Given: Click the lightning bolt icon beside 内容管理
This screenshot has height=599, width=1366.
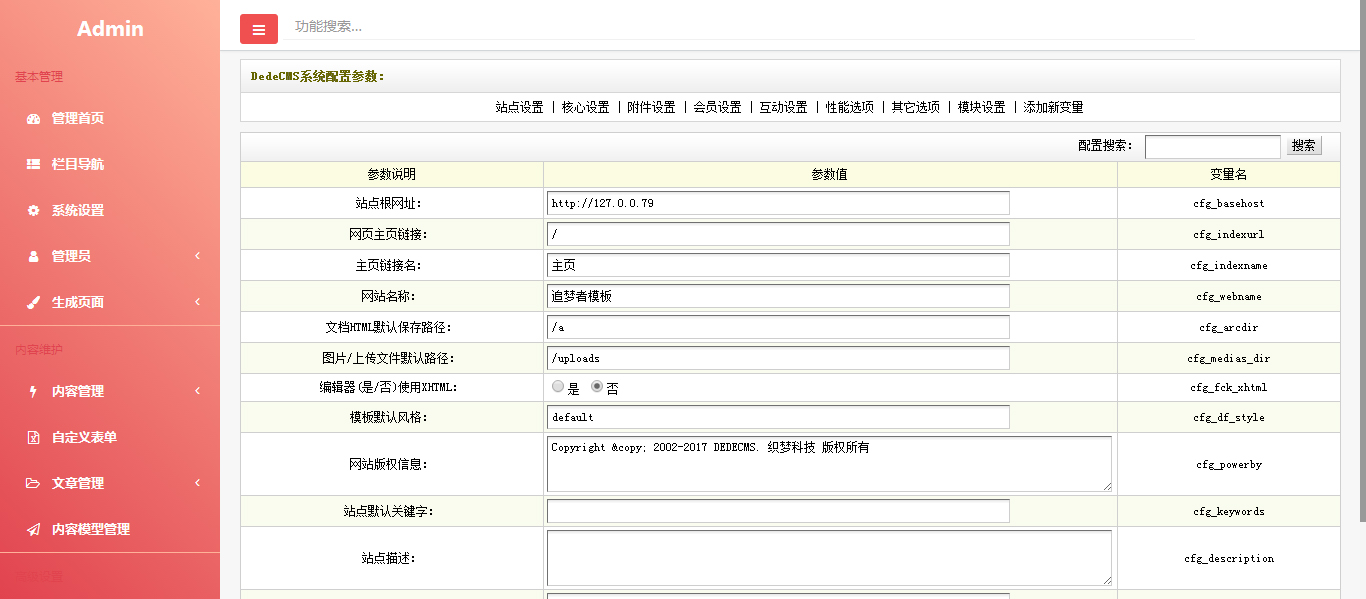Looking at the screenshot, I should 33,391.
